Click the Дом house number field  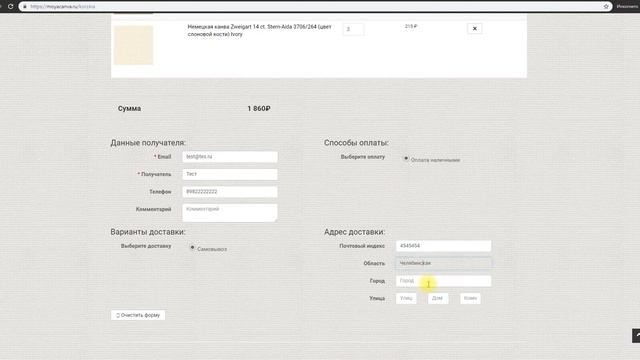[x=438, y=298]
